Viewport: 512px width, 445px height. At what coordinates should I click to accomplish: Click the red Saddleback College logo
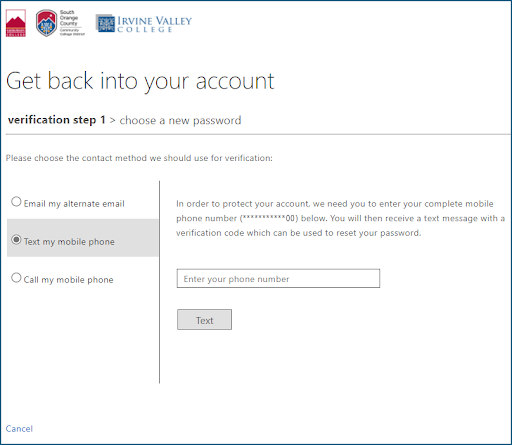(16, 23)
